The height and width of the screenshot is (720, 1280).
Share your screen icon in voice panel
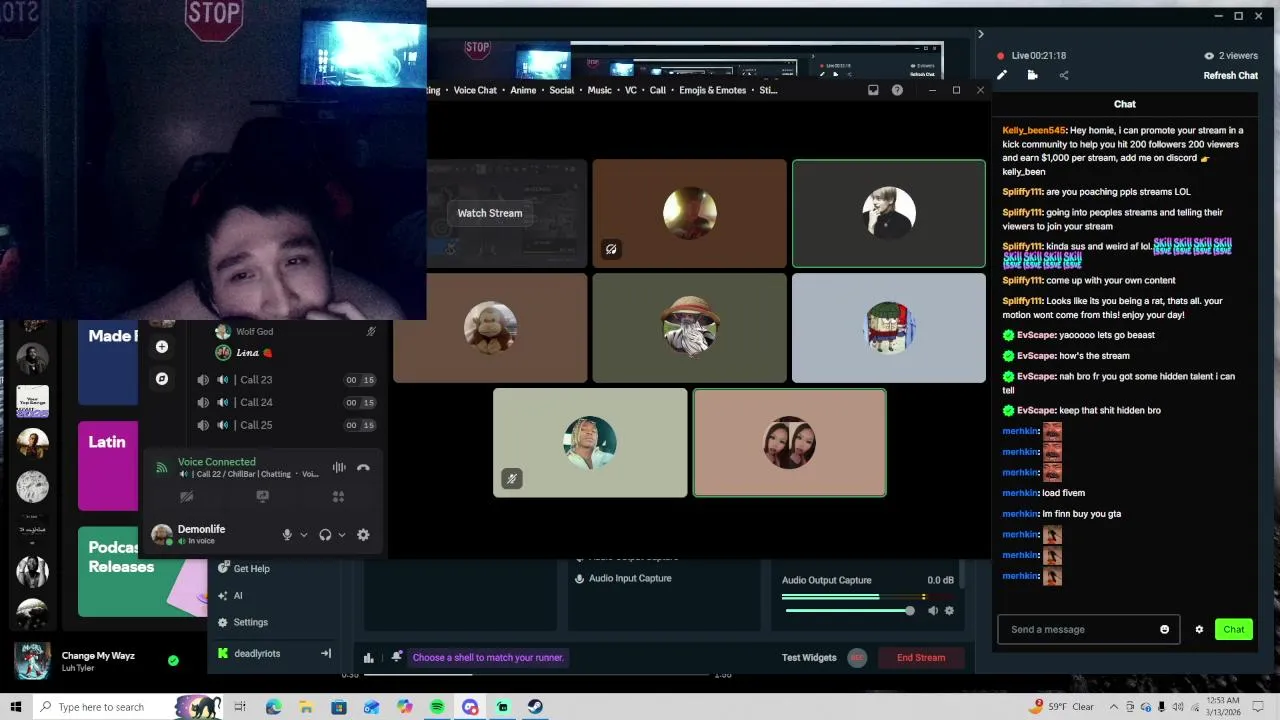[262, 496]
